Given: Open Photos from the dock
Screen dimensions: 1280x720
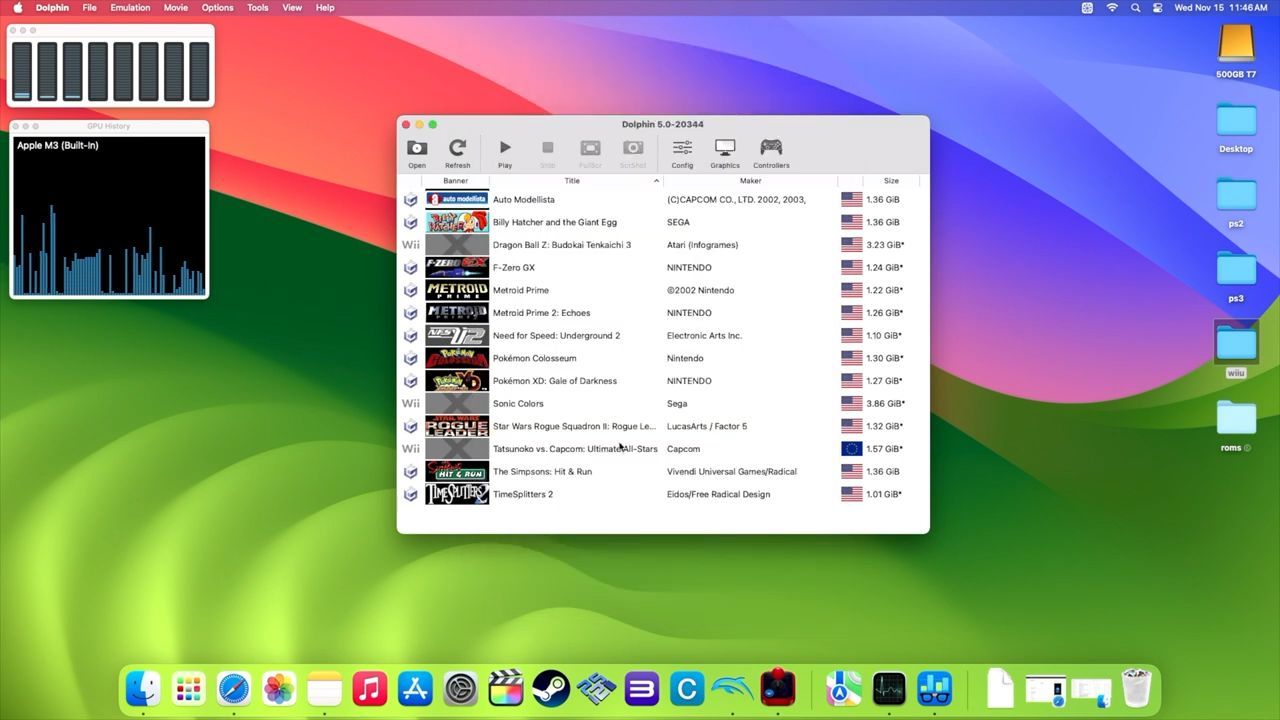Looking at the screenshot, I should 279,688.
